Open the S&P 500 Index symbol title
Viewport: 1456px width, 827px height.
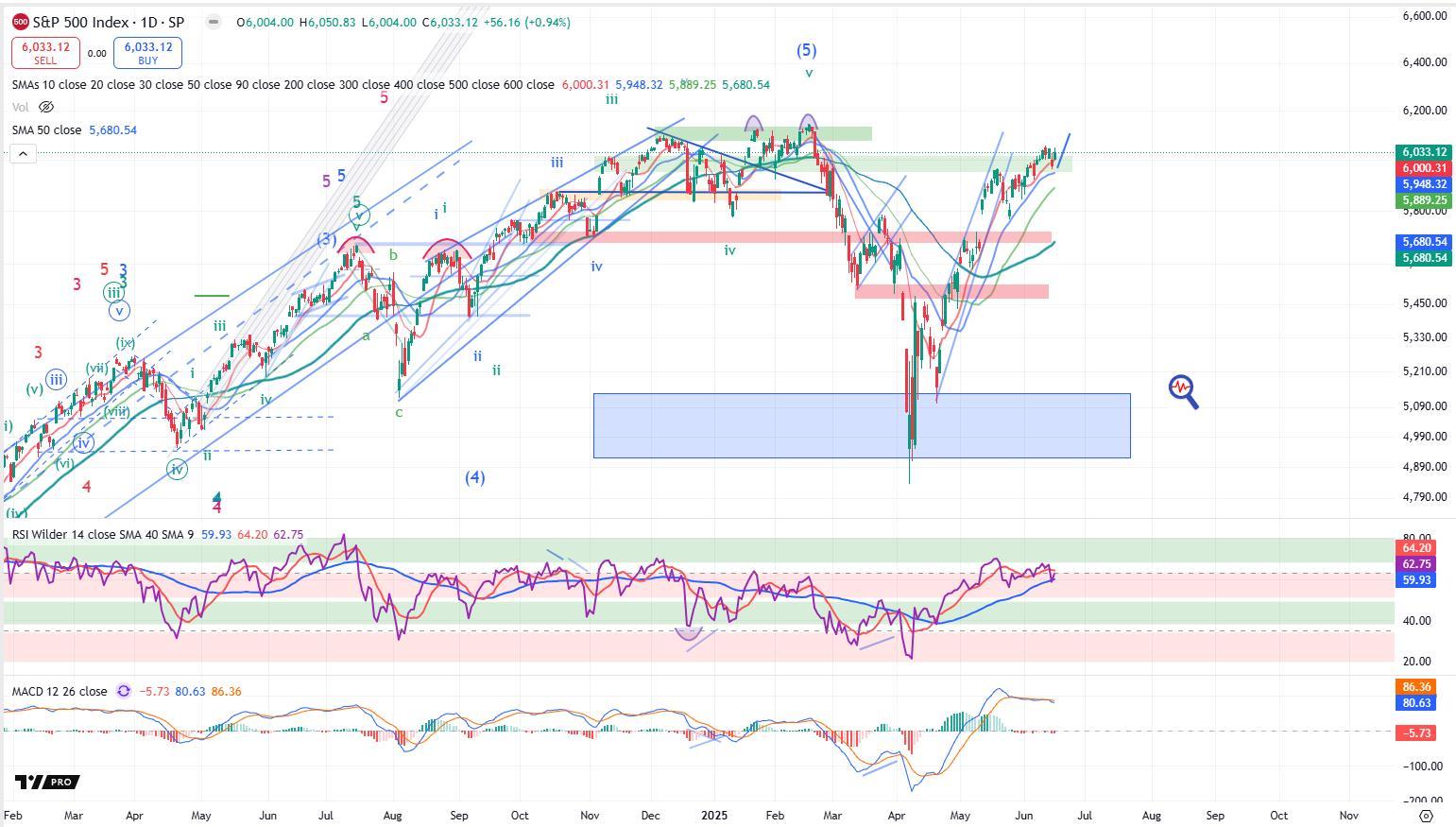click(109, 22)
